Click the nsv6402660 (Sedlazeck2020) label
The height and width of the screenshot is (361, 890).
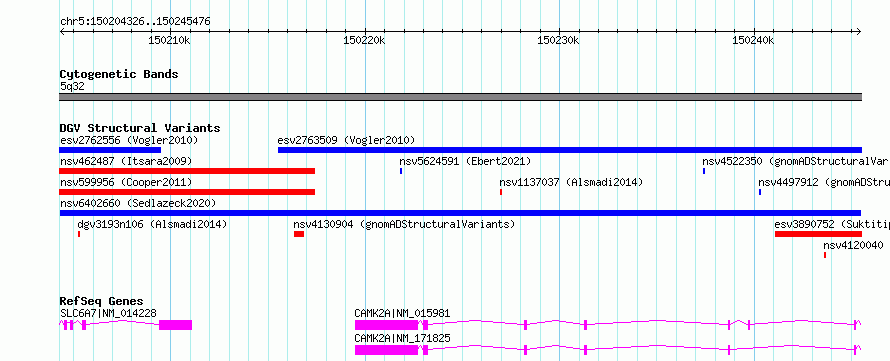click(x=138, y=203)
